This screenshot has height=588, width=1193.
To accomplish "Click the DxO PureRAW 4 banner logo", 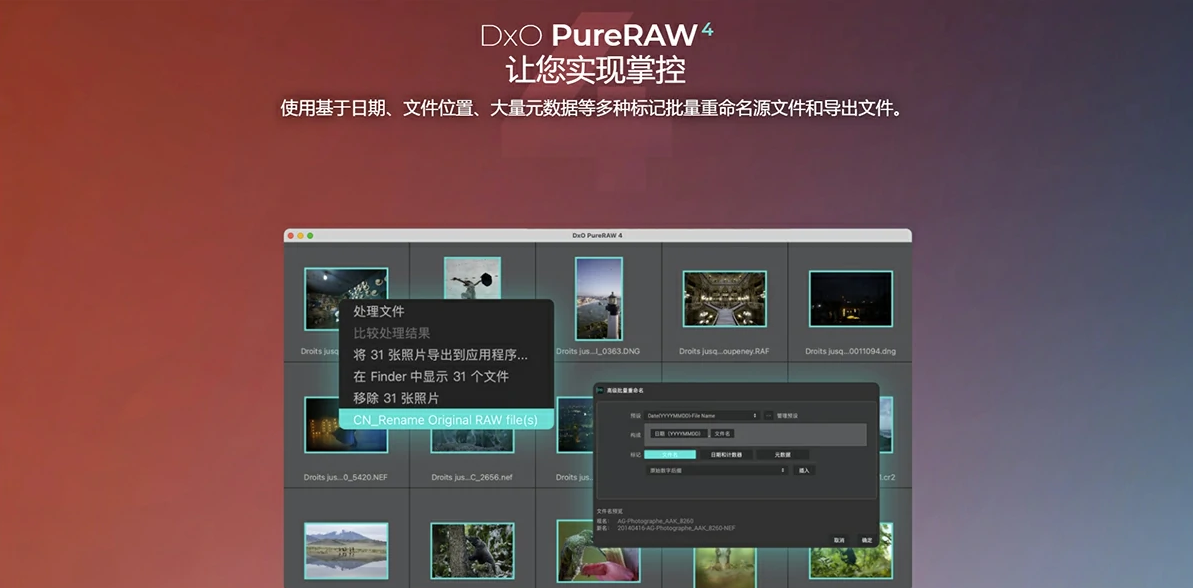I will [597, 35].
